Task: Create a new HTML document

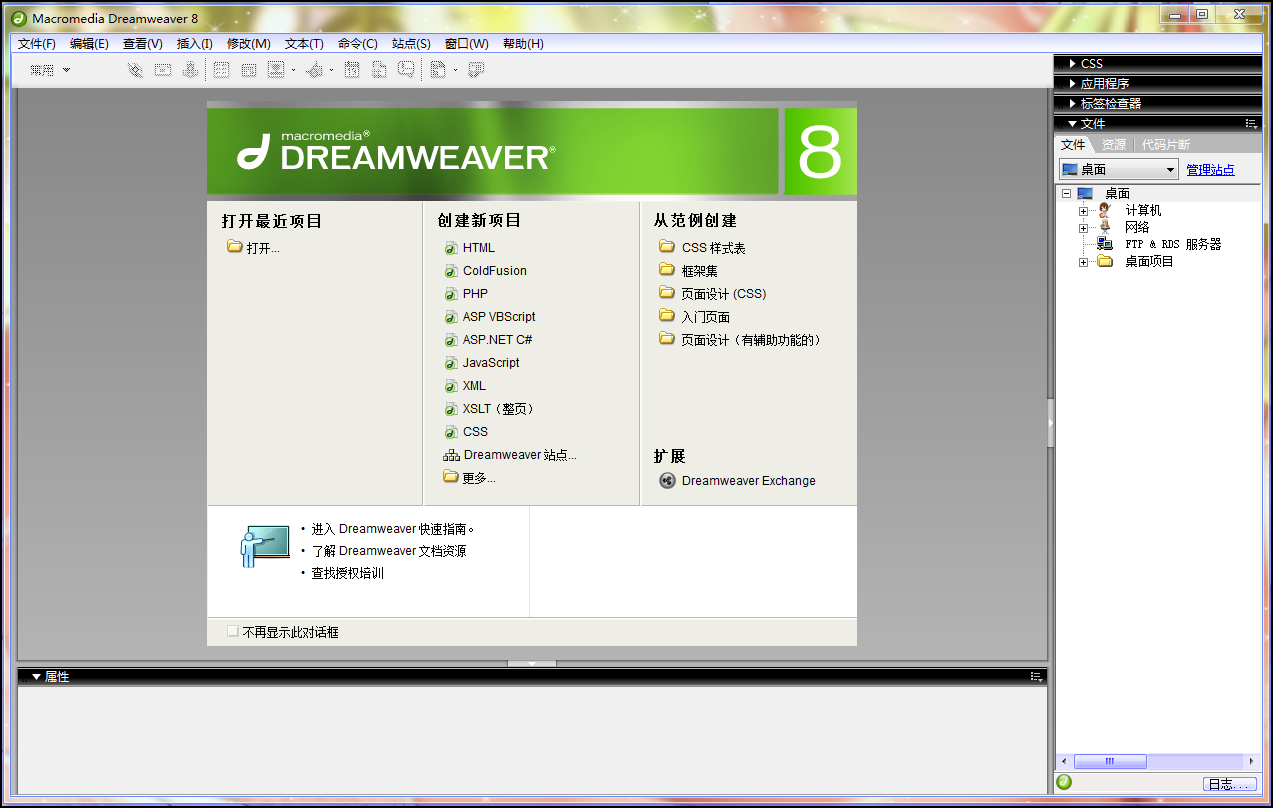Action: (478, 248)
